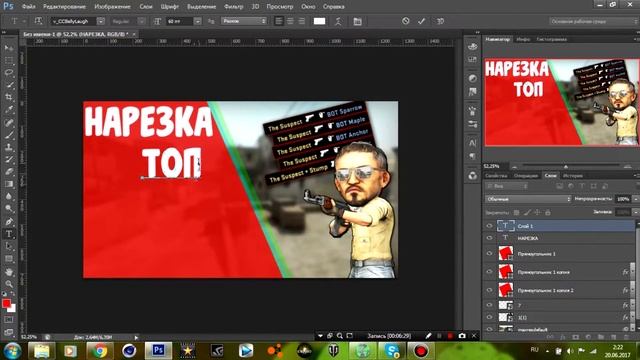The height and width of the screenshot is (360, 640).
Task: Select the Clone Stamp tool
Action: 9,147
